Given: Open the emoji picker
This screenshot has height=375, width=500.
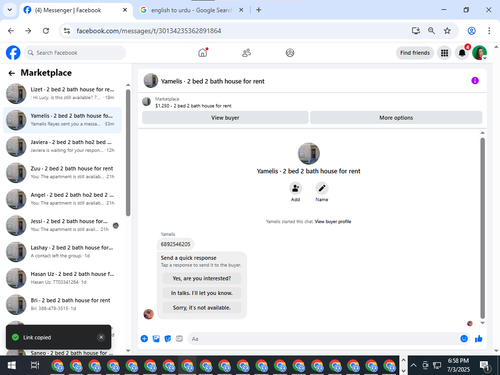Looking at the screenshot, I should (464, 339).
